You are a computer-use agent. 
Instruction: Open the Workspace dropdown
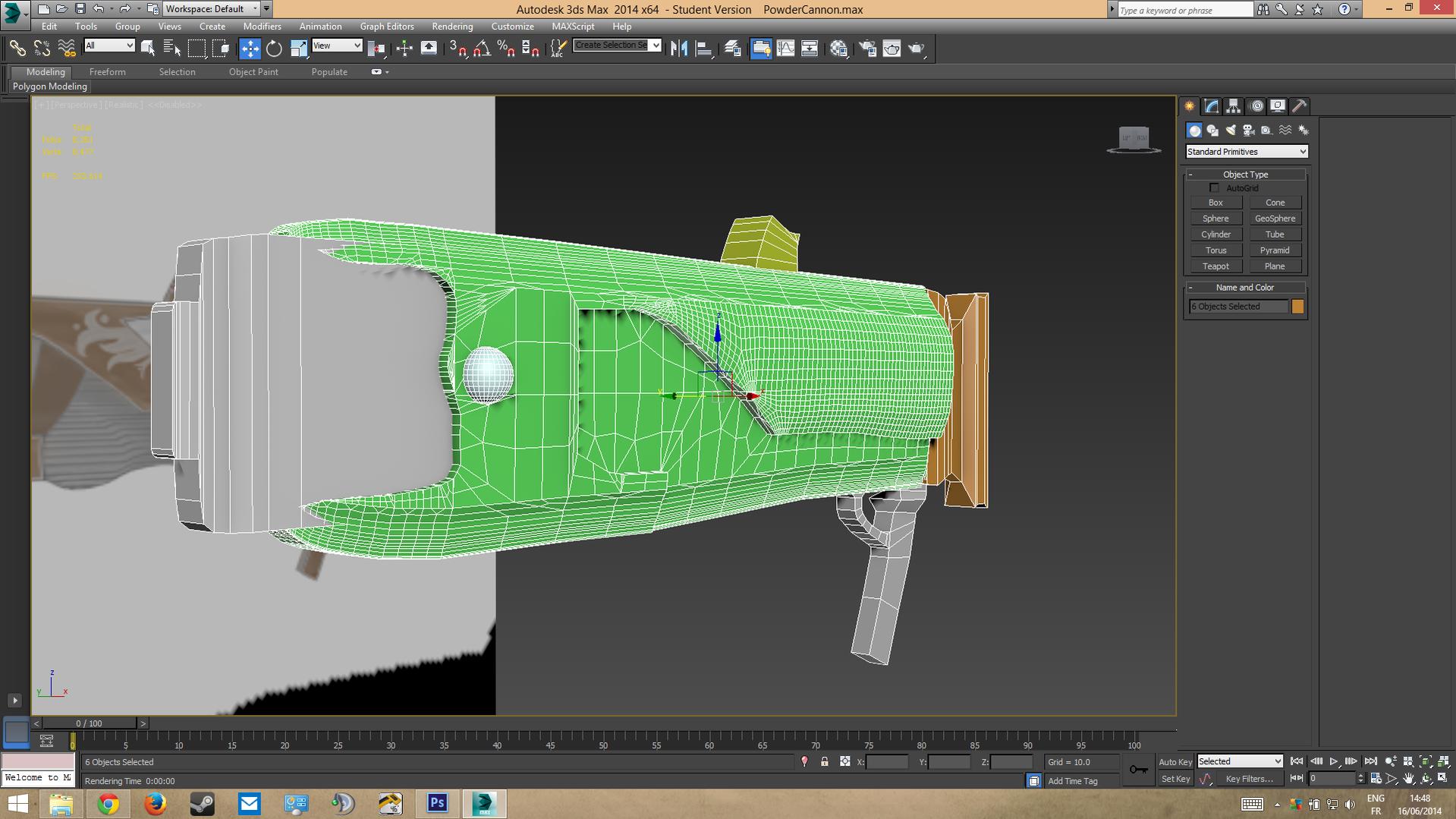coord(211,9)
